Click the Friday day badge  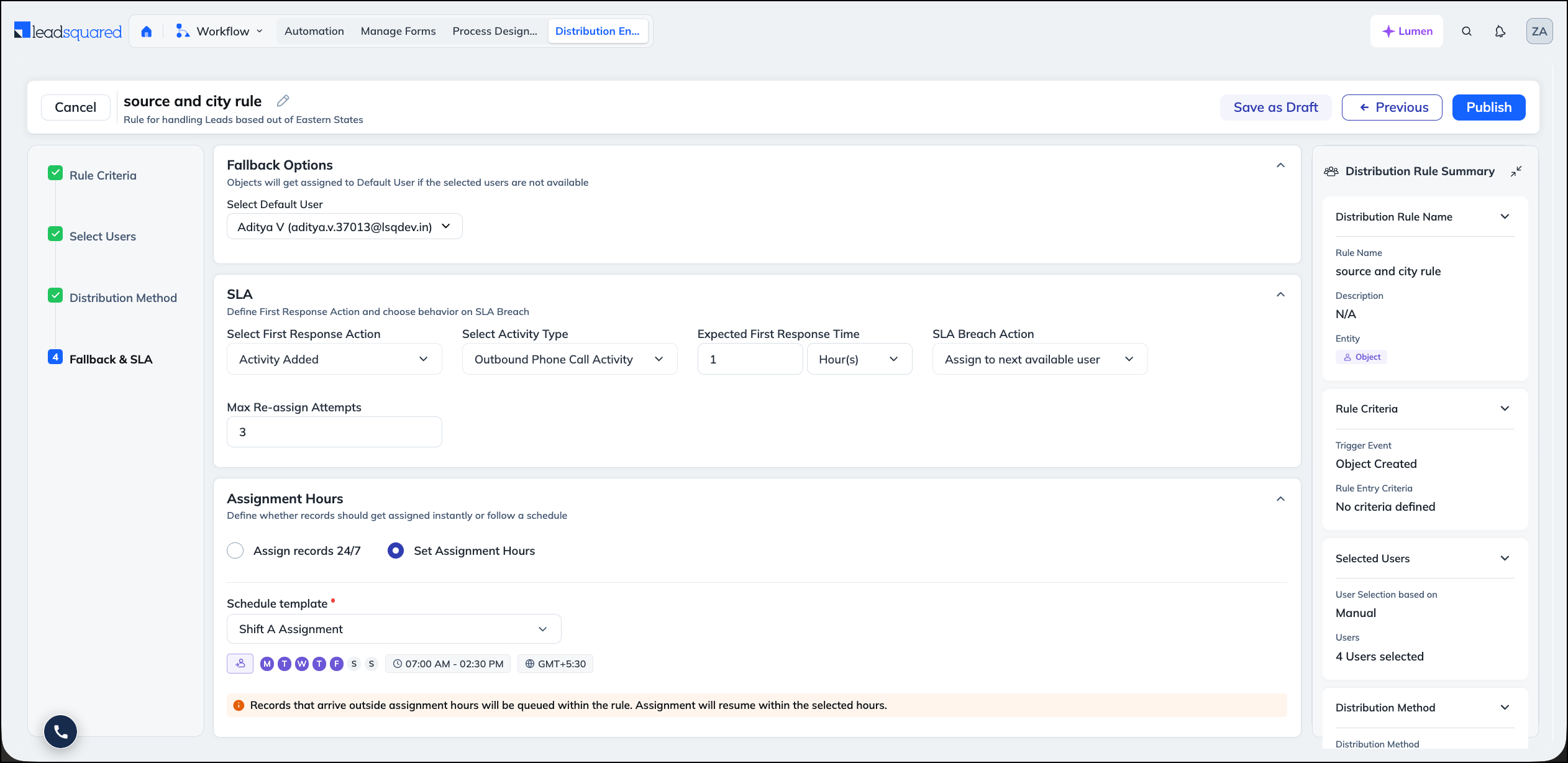pos(337,664)
